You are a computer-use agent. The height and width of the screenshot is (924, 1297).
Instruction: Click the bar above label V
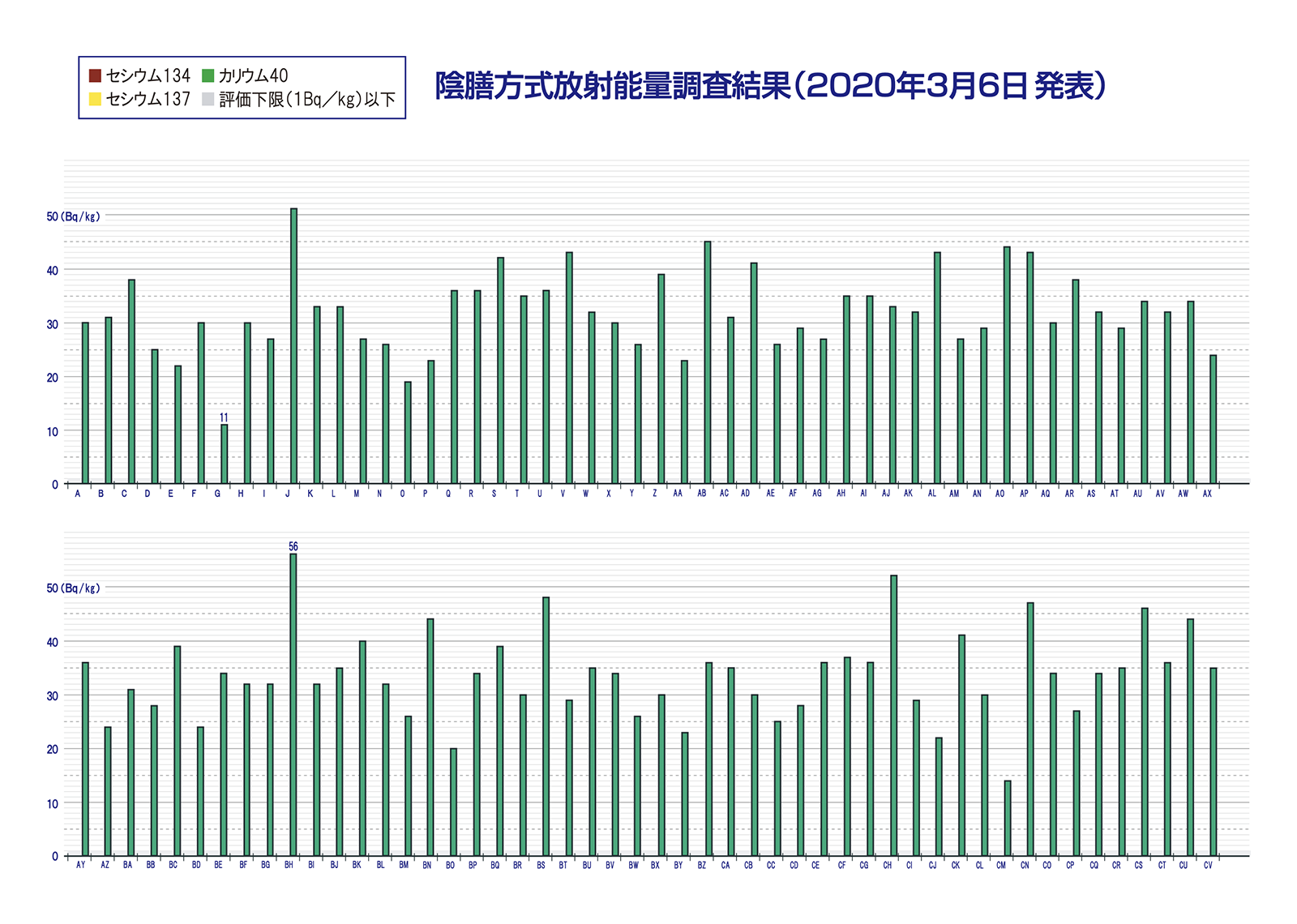[x=569, y=368]
